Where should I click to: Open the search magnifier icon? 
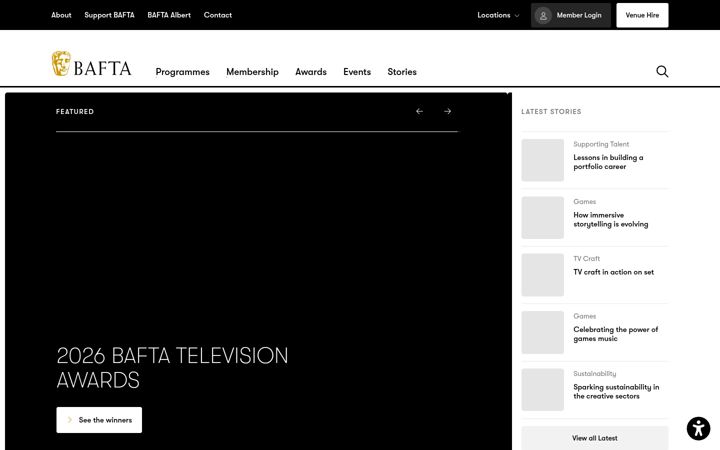(x=662, y=71)
